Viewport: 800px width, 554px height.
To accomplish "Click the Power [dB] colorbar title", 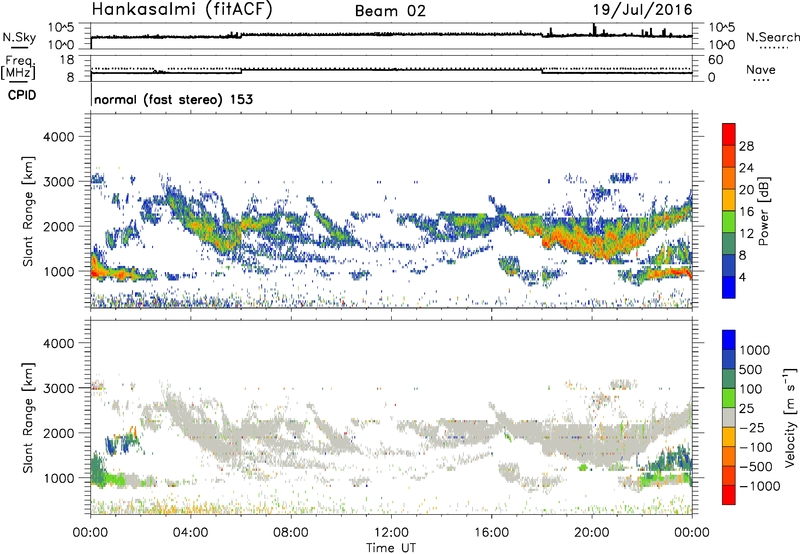I will 764,211.
